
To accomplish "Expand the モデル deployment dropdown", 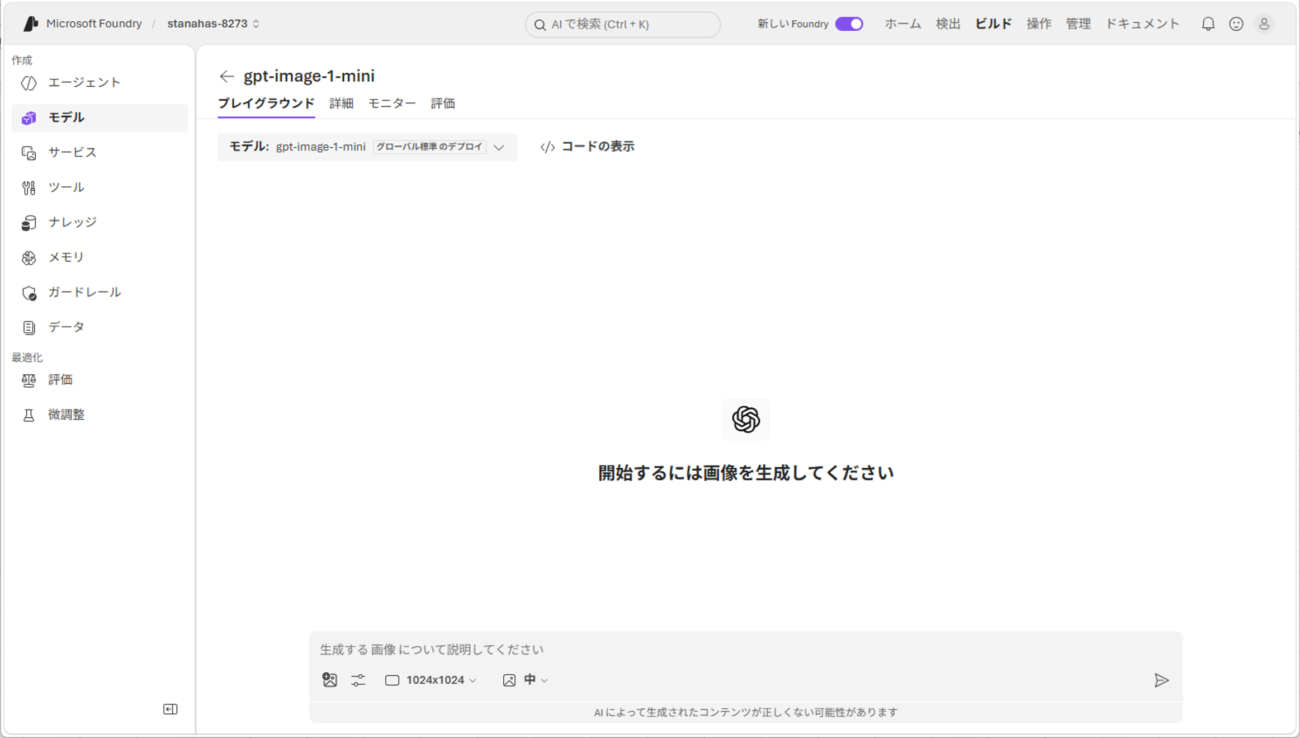I will [367, 147].
